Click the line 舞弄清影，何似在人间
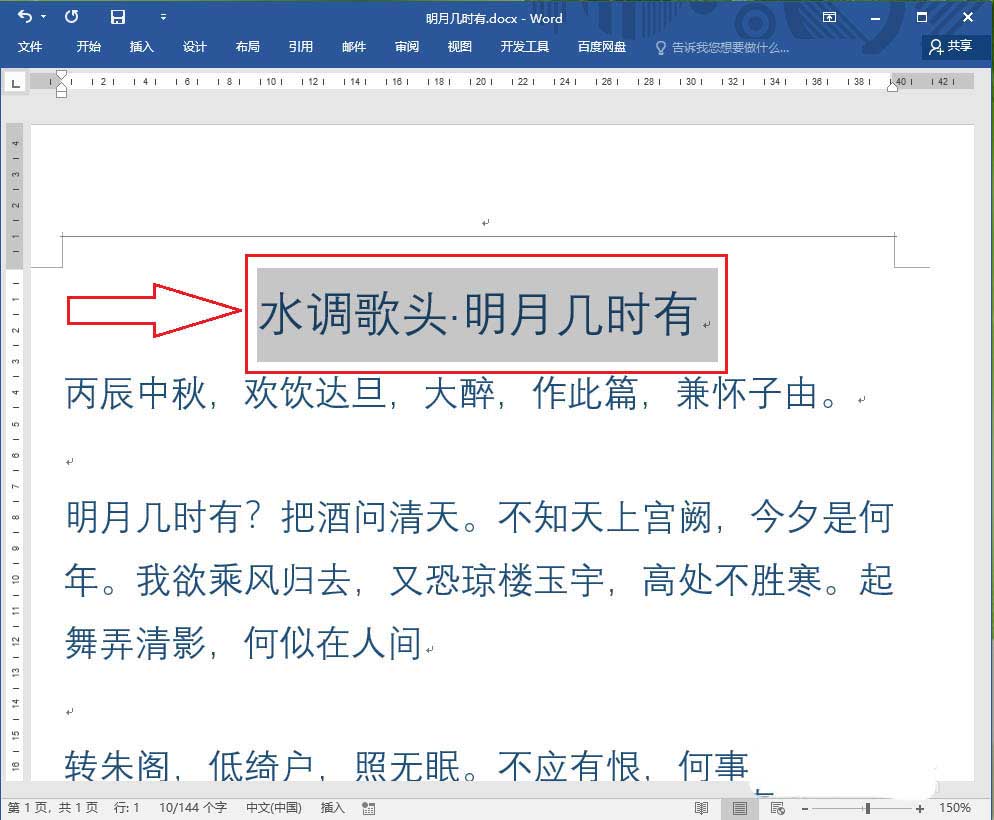Viewport: 994px width, 820px height. tap(243, 643)
